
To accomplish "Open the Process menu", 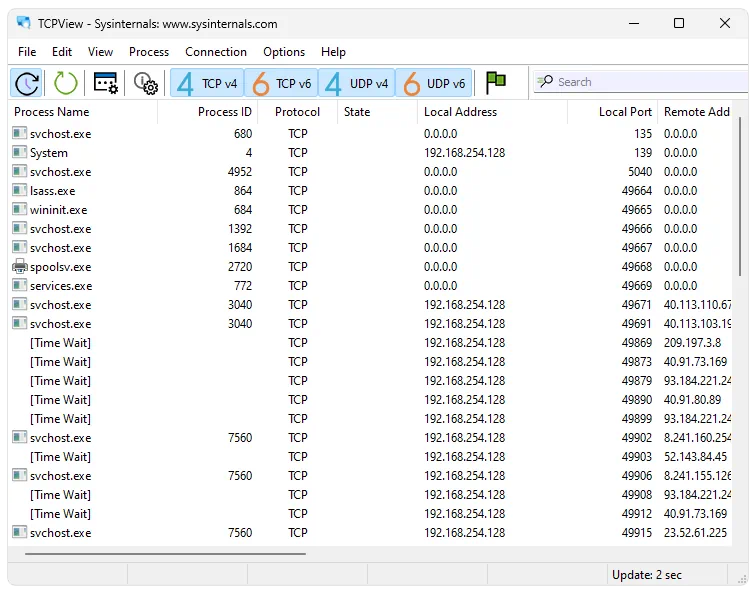I will [149, 52].
